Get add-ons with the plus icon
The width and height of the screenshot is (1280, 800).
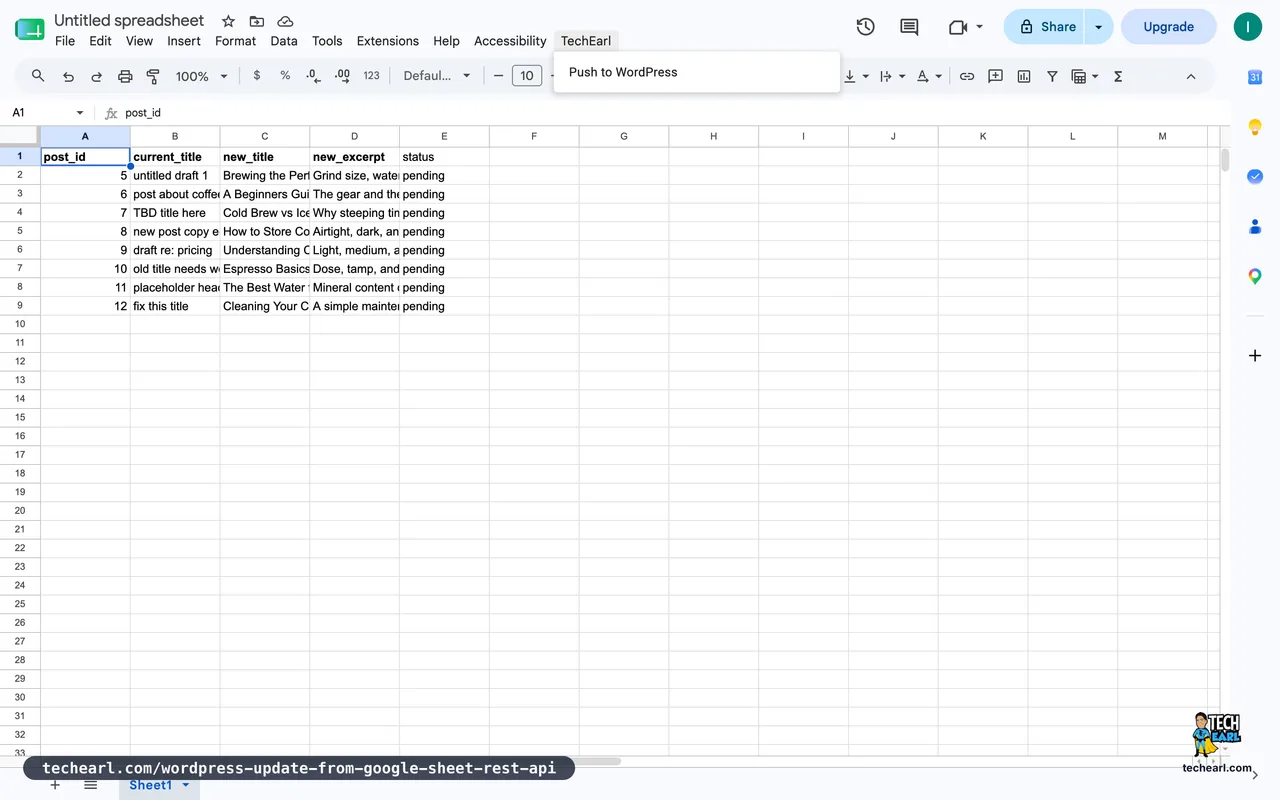click(1255, 355)
